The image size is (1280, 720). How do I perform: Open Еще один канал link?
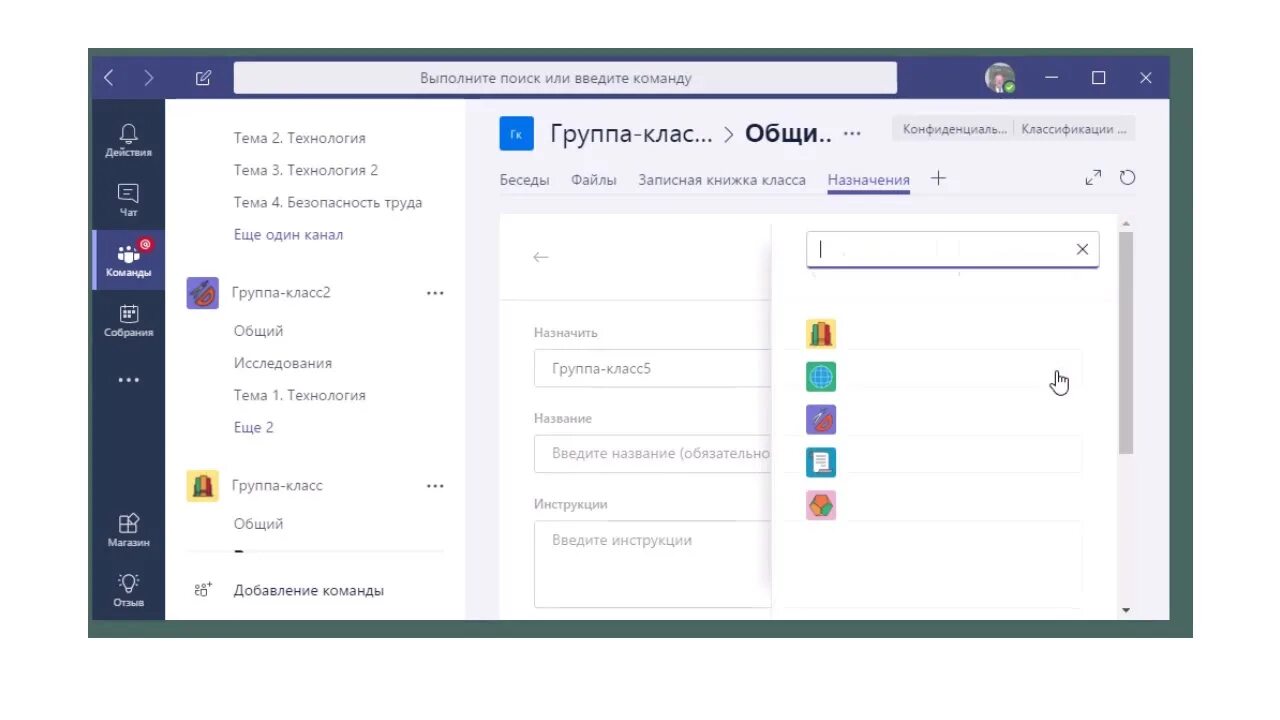288,234
